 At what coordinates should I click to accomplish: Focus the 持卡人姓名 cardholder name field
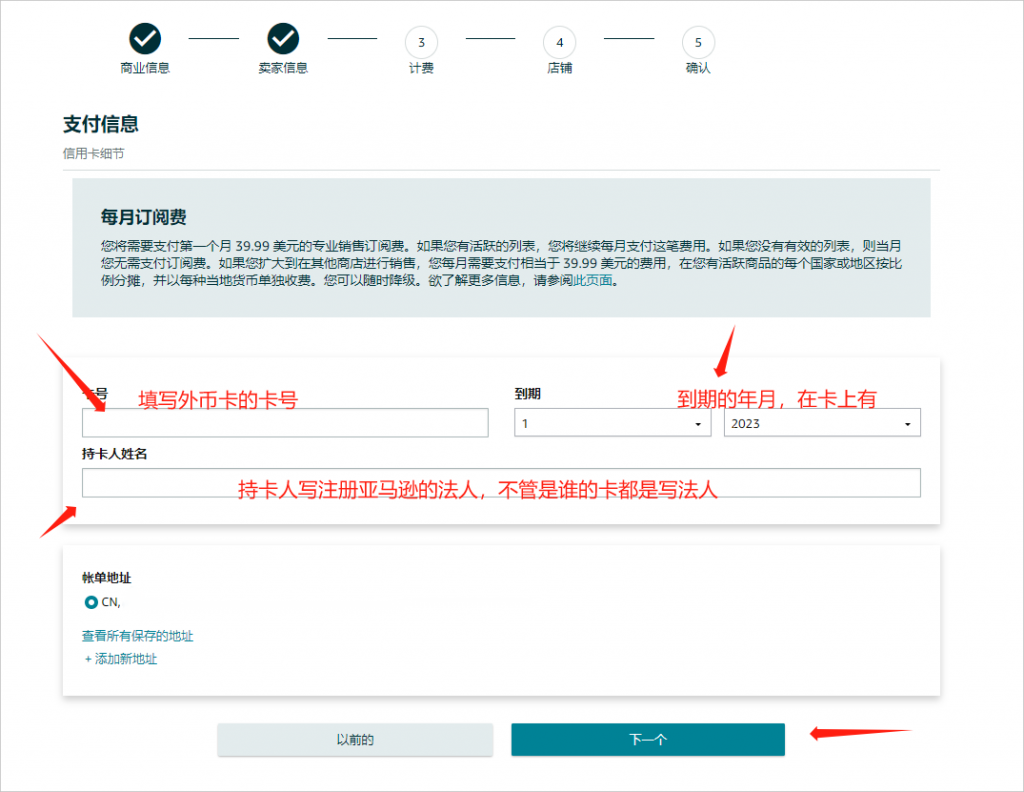501,483
